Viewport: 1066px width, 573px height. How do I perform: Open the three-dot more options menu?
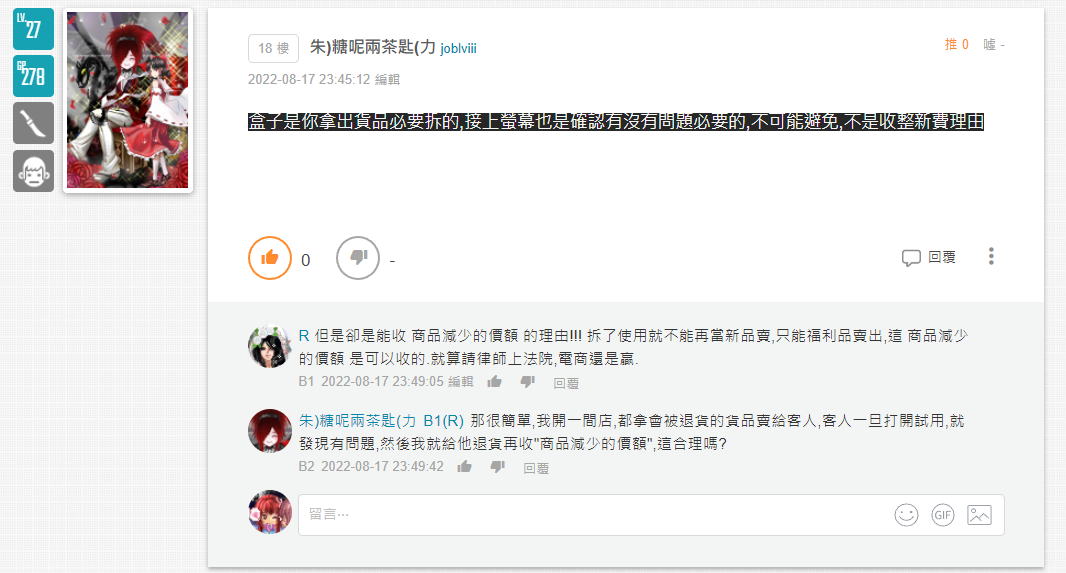[991, 256]
